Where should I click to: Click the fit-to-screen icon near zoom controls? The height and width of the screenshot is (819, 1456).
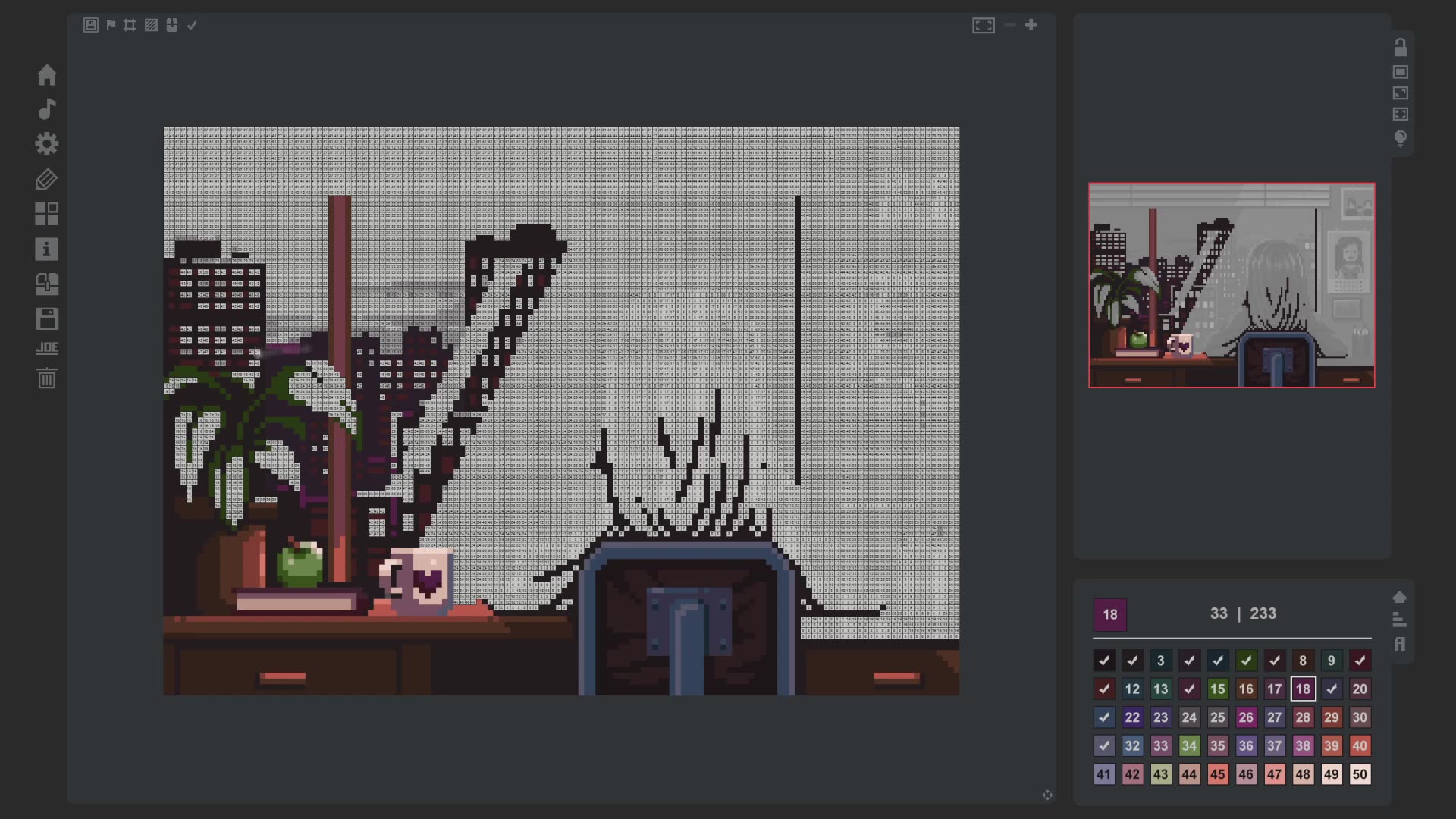pyautogui.click(x=984, y=25)
